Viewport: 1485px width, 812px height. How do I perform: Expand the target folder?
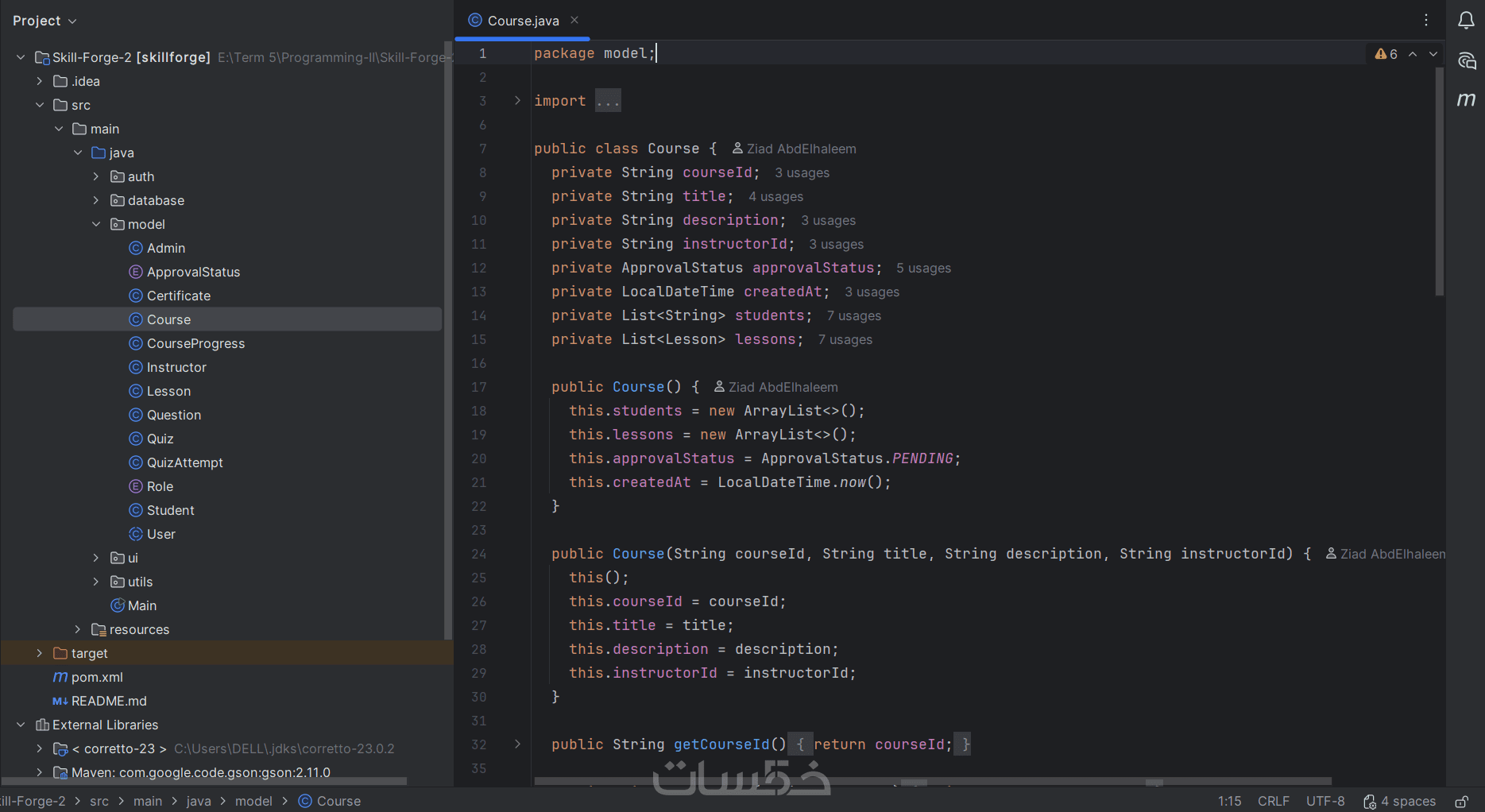[40, 653]
